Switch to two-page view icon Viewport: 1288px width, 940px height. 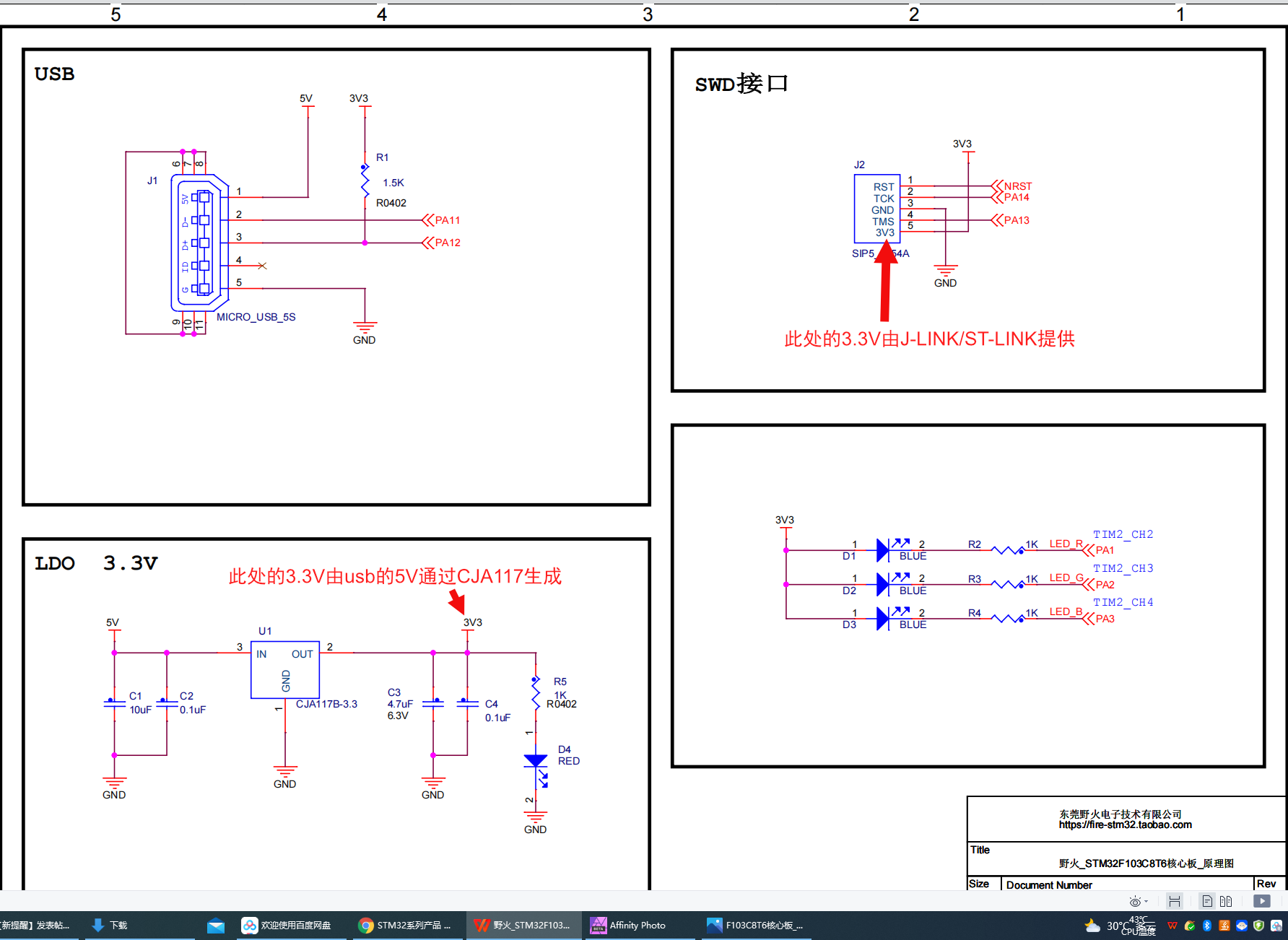pyautogui.click(x=1226, y=901)
